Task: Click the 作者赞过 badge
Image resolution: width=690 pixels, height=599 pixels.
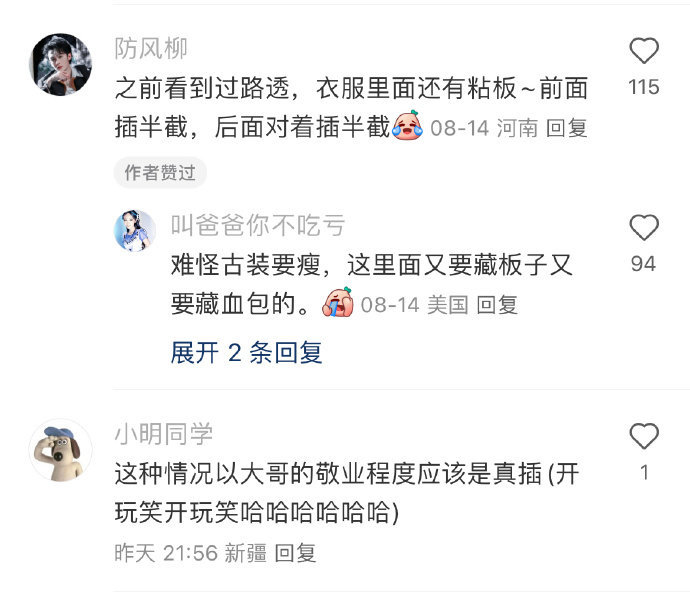Action: (x=160, y=173)
